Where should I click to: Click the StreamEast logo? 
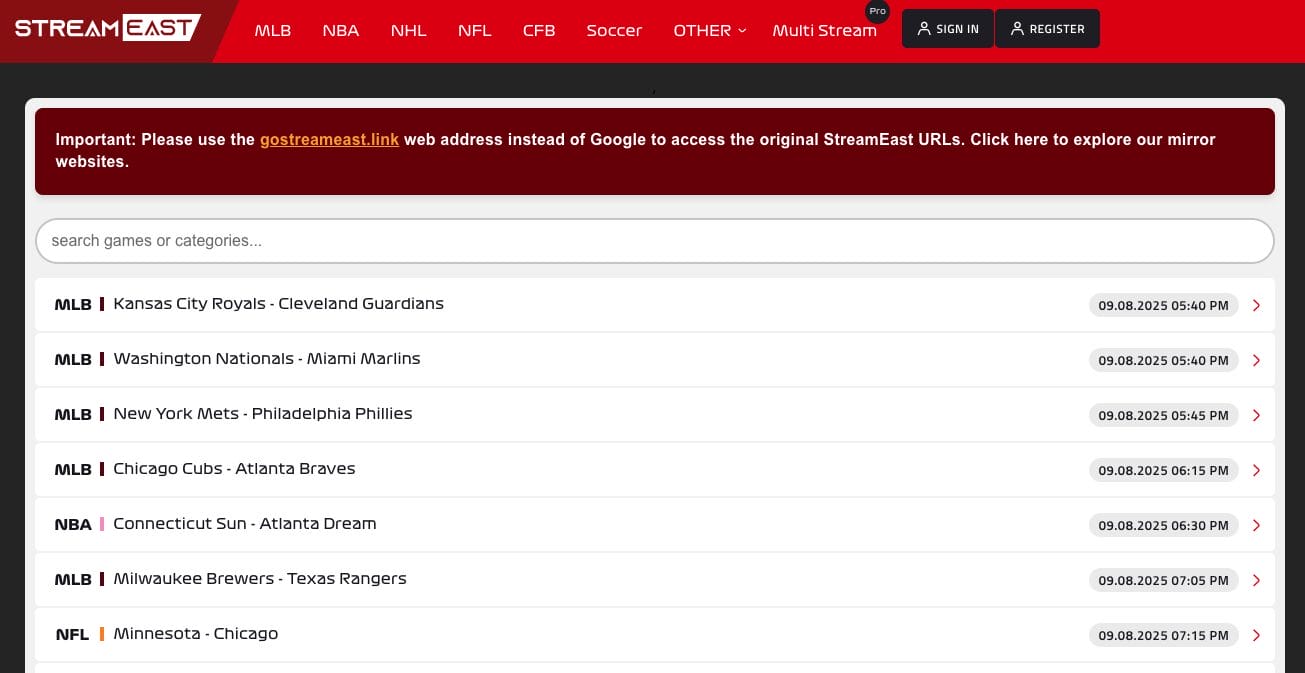[x=107, y=28]
